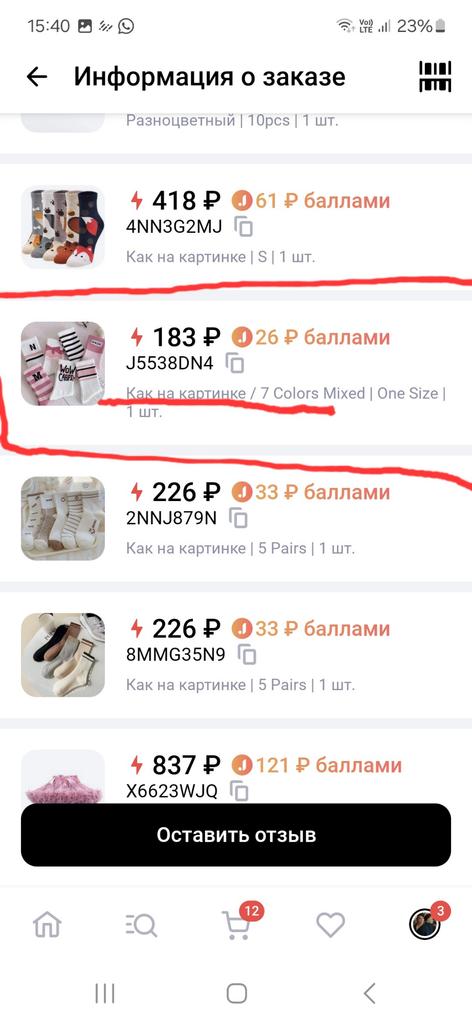Tap the Оставить отзыв button
Viewport: 472px width, 1024px height.
(236, 835)
